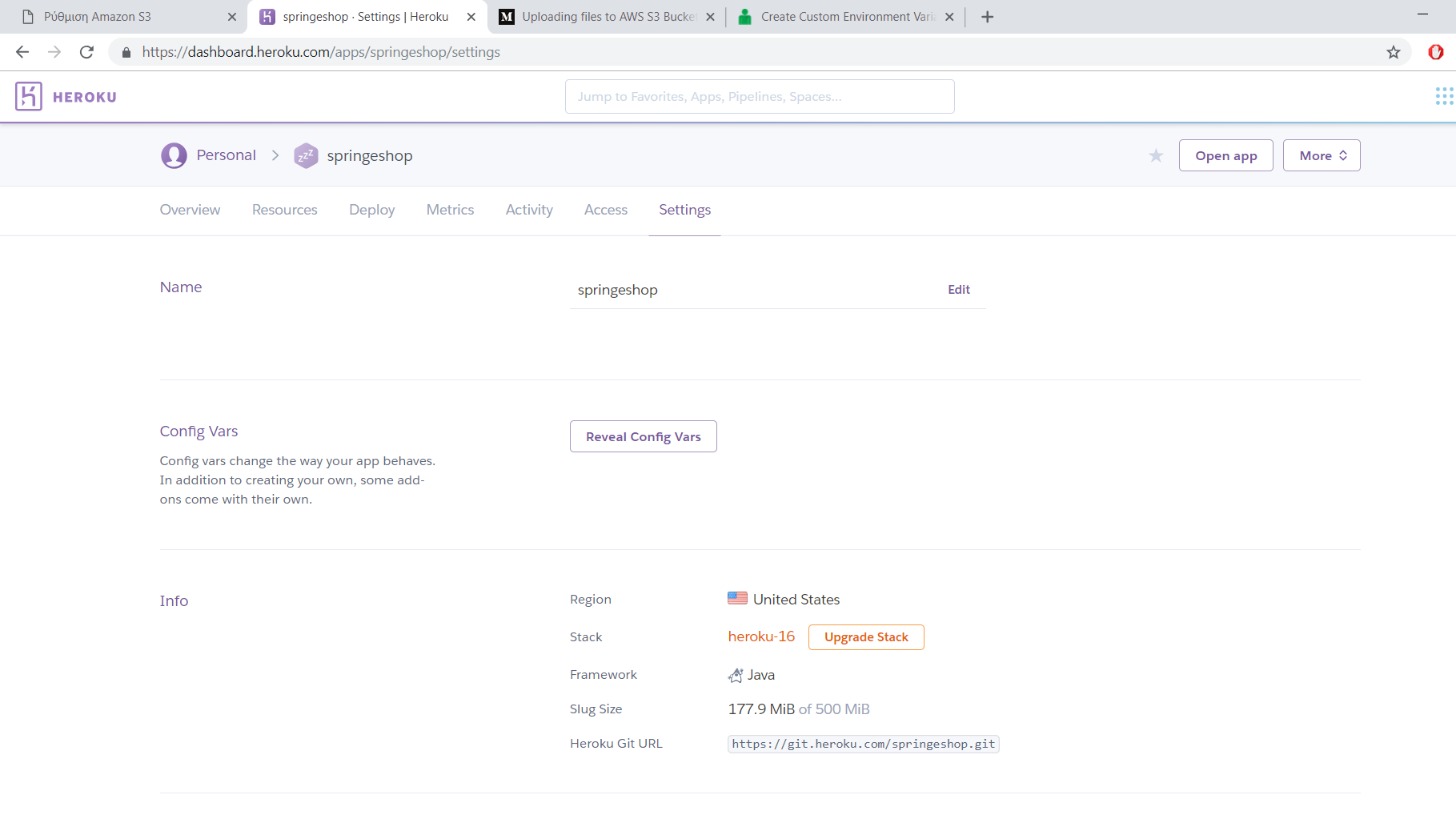Image resolution: width=1456 pixels, height=819 pixels.
Task: Go back to the previous page
Action: 22,52
